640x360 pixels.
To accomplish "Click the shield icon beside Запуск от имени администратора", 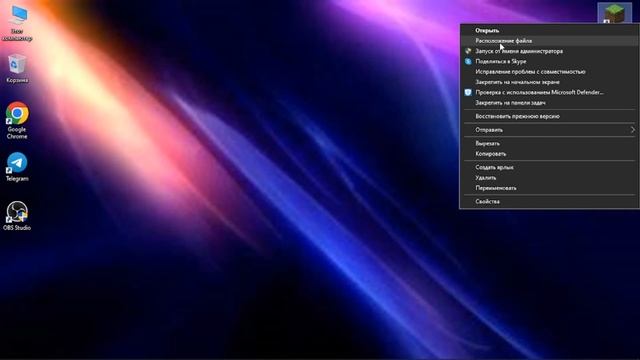I will tap(468, 51).
